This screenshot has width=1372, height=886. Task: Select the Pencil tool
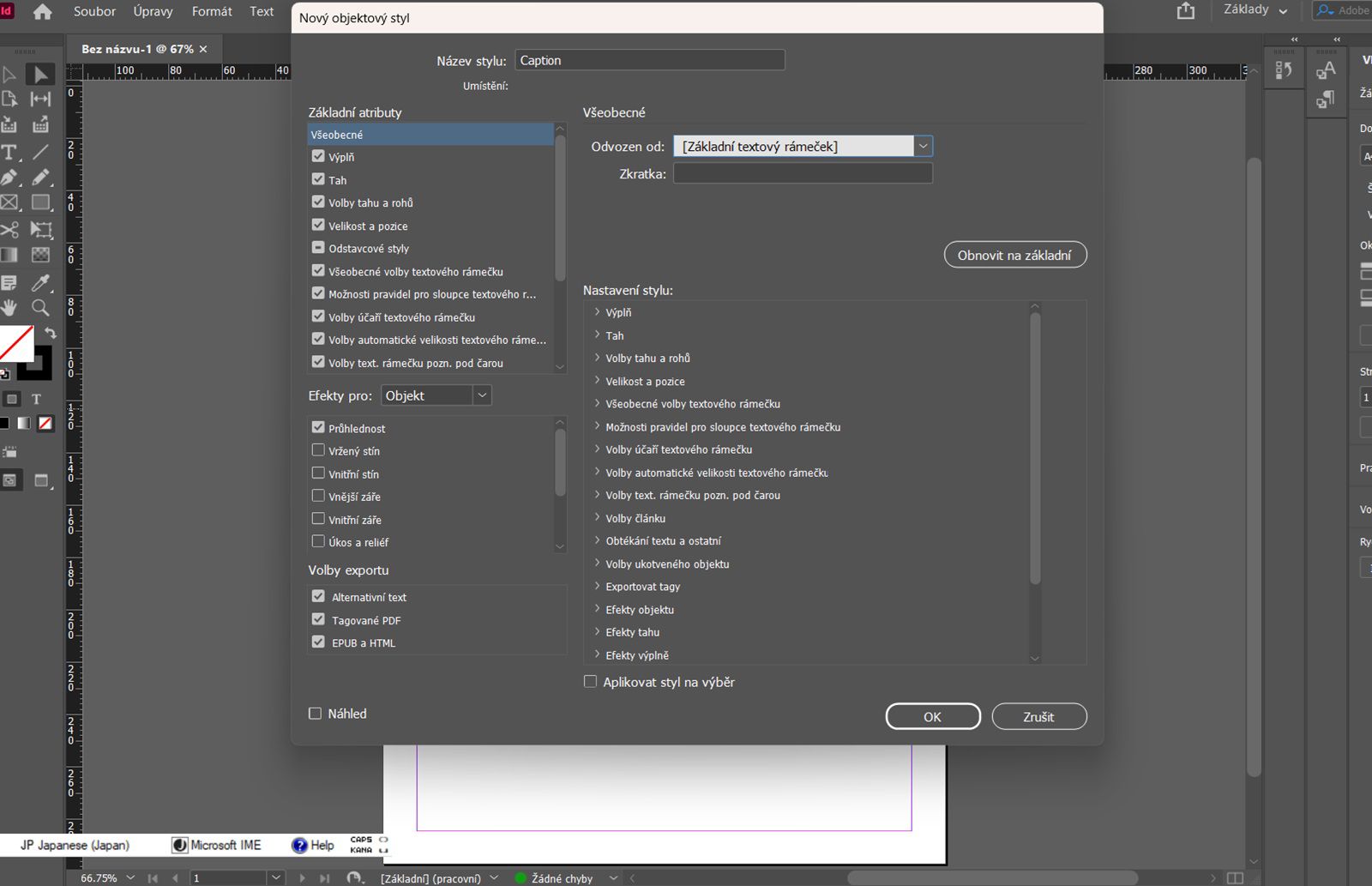pos(40,178)
